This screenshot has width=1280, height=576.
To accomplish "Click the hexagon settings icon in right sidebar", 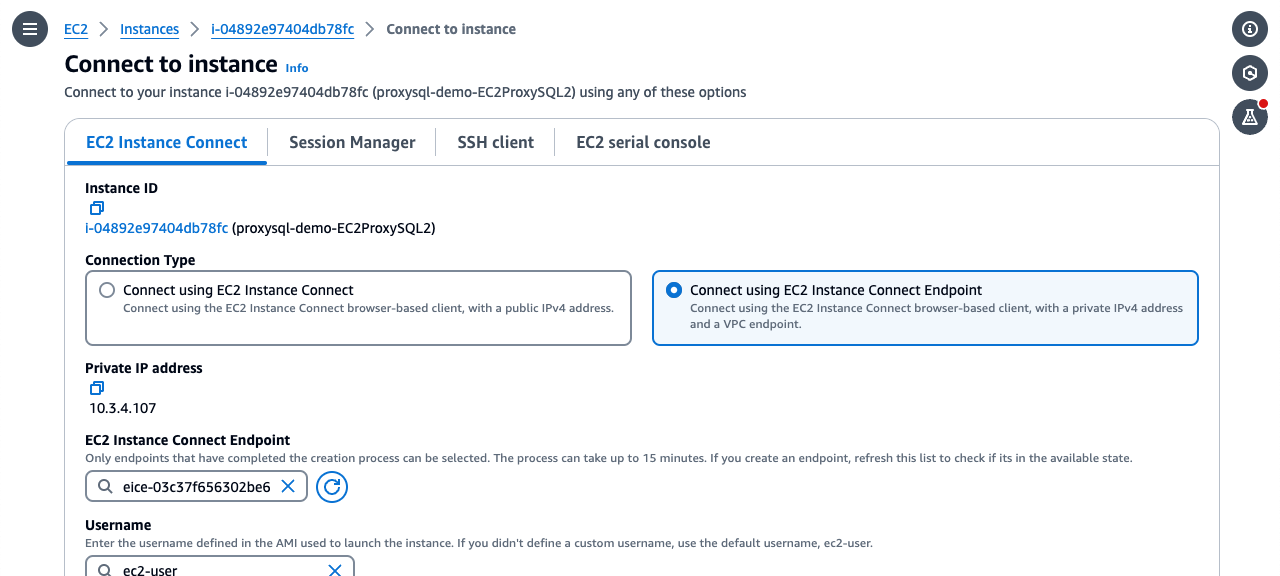I will [1250, 73].
